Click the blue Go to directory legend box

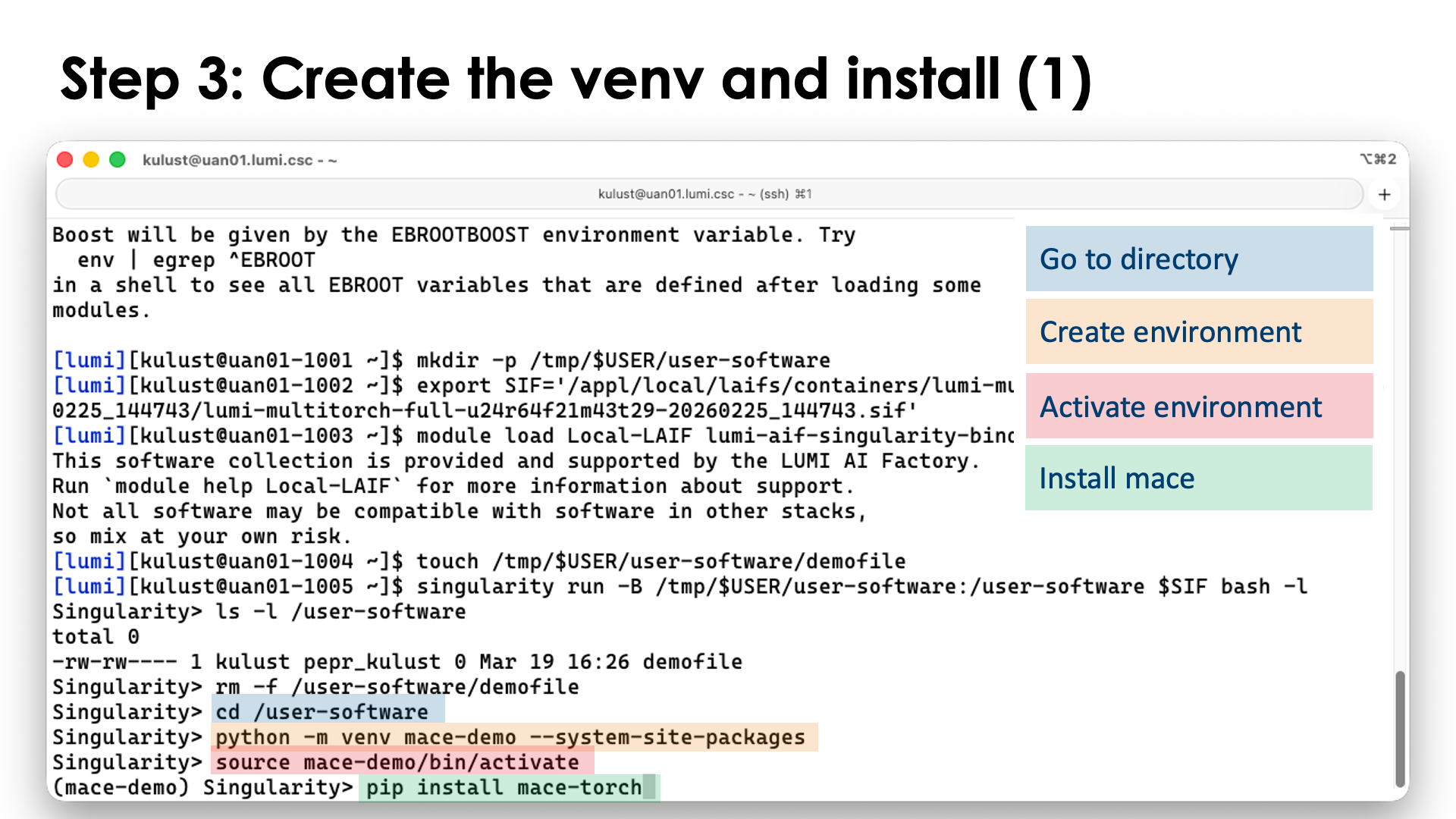(x=1198, y=259)
